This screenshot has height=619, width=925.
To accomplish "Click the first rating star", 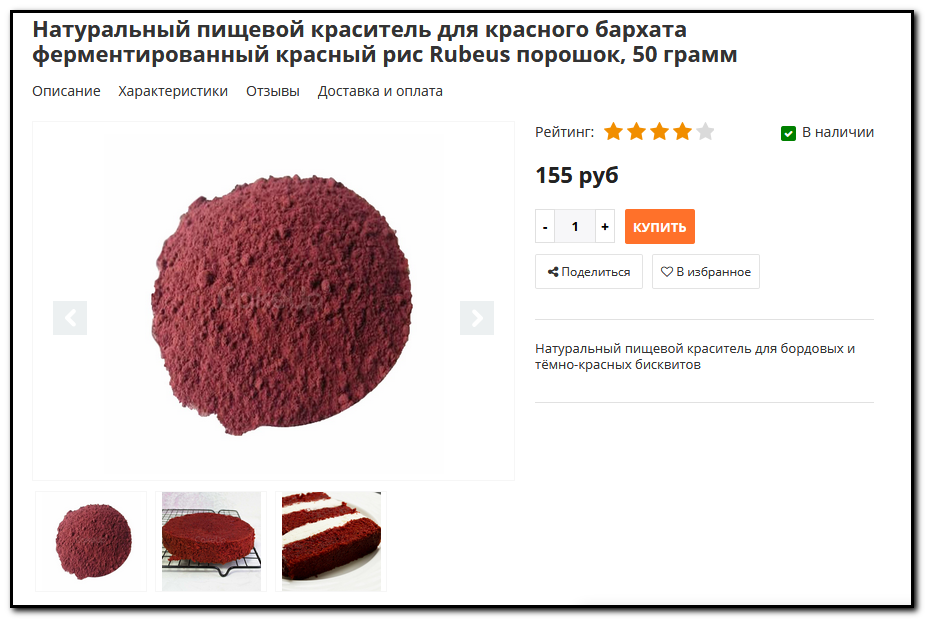I will tap(614, 132).
